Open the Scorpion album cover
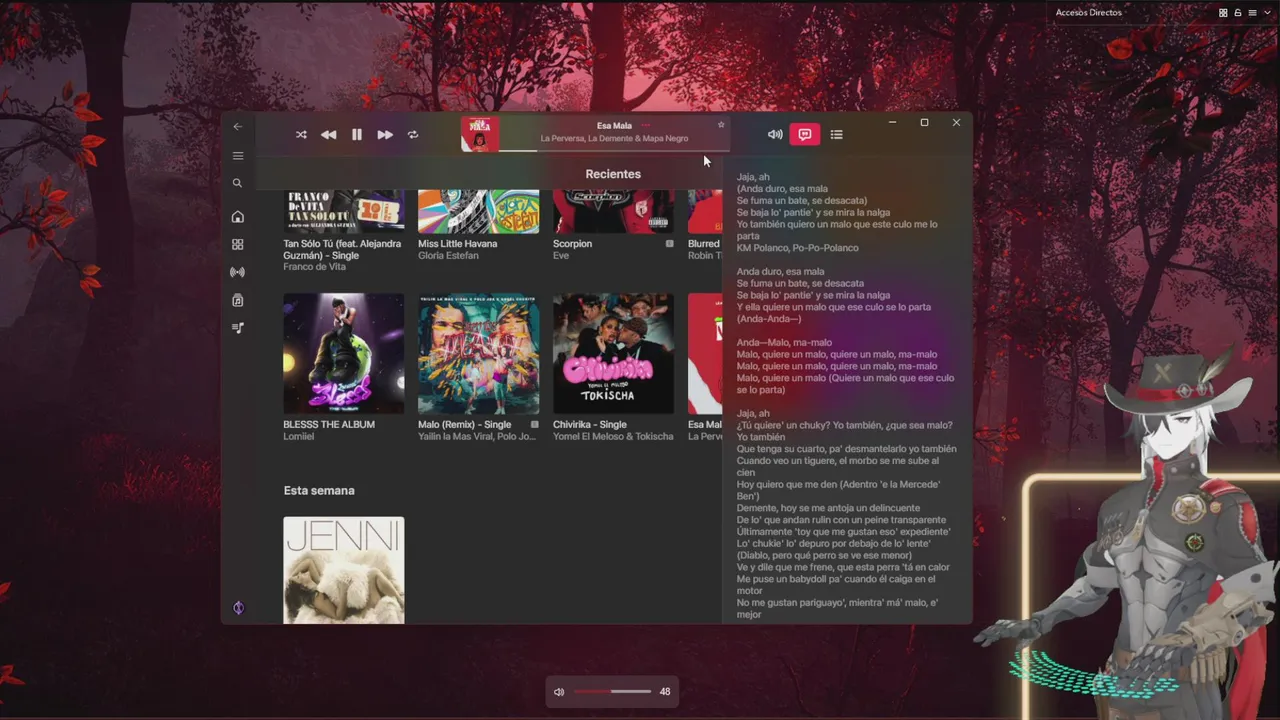Viewport: 1280px width, 720px height. coord(613,211)
